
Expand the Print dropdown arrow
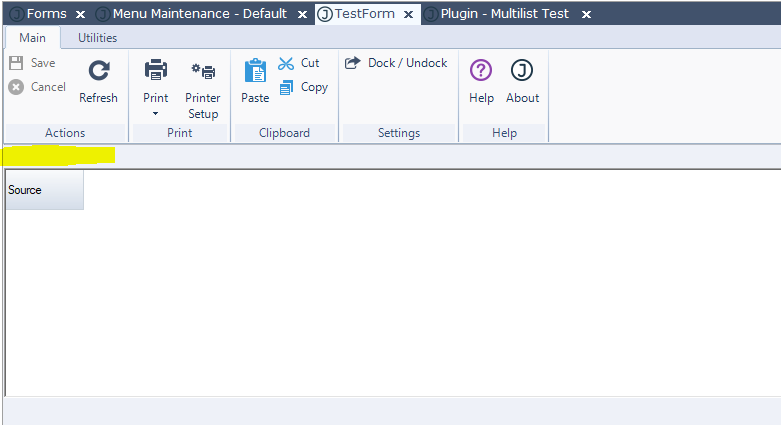coord(156,114)
